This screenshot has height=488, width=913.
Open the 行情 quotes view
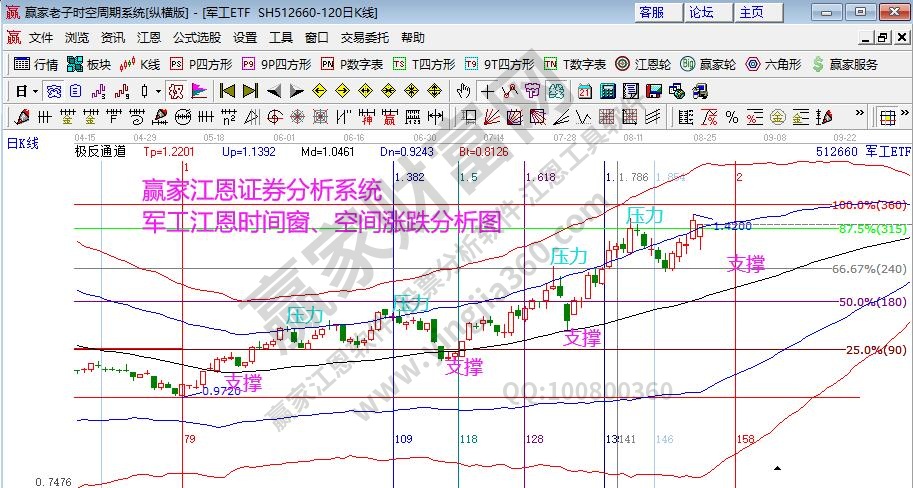pyautogui.click(x=36, y=64)
